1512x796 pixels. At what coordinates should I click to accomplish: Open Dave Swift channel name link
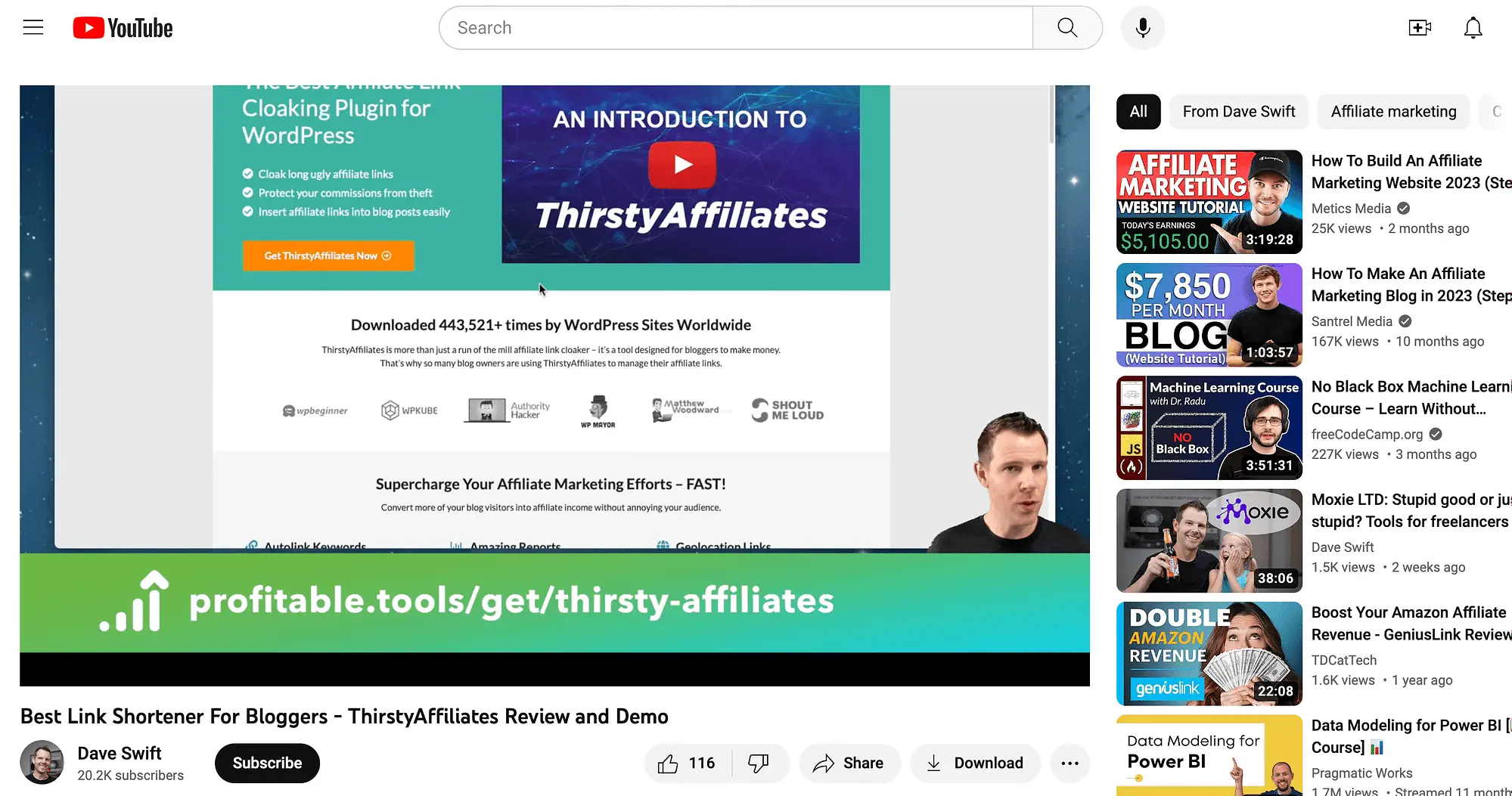(x=120, y=754)
